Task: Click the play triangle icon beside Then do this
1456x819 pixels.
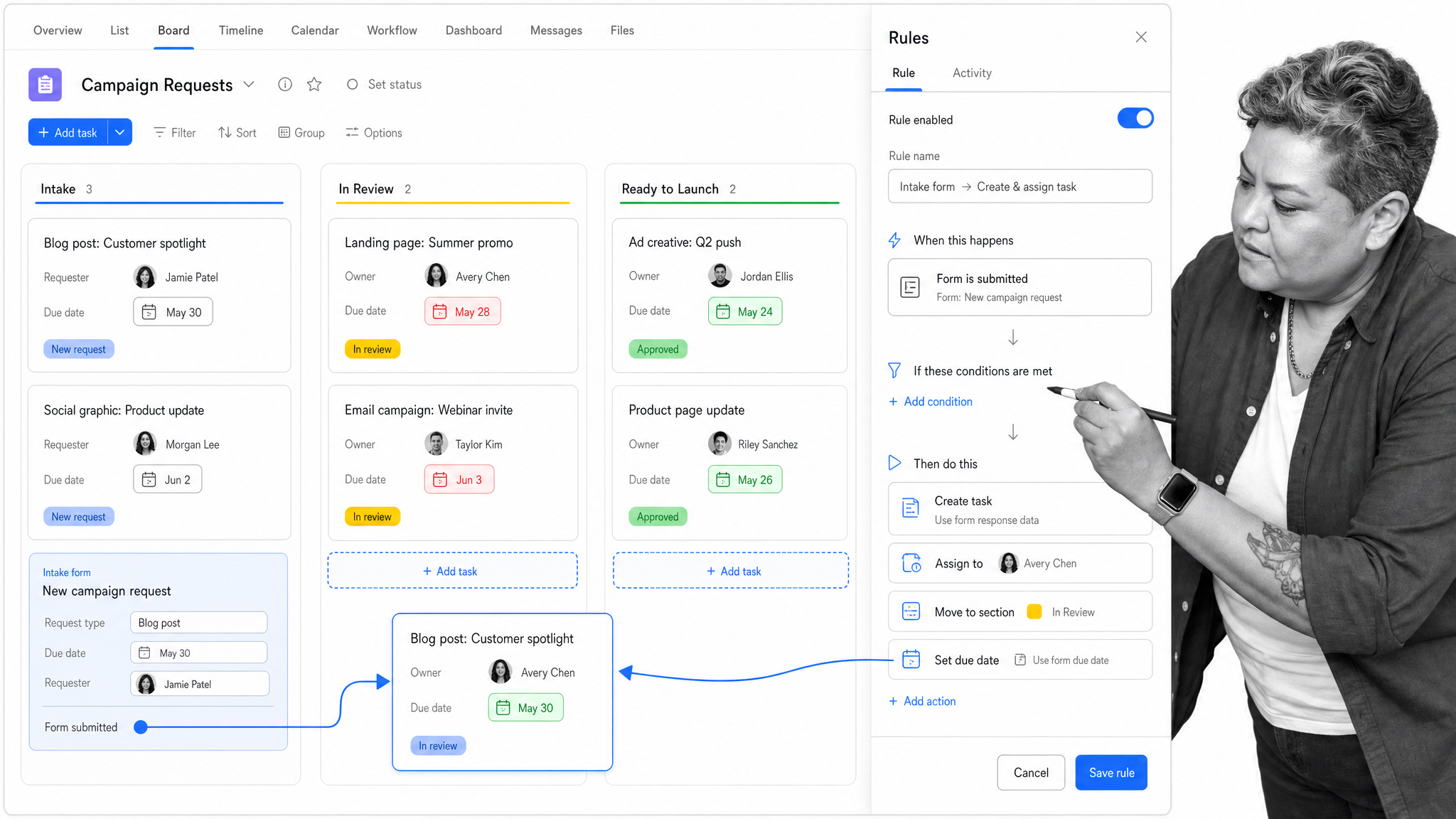Action: pos(894,464)
